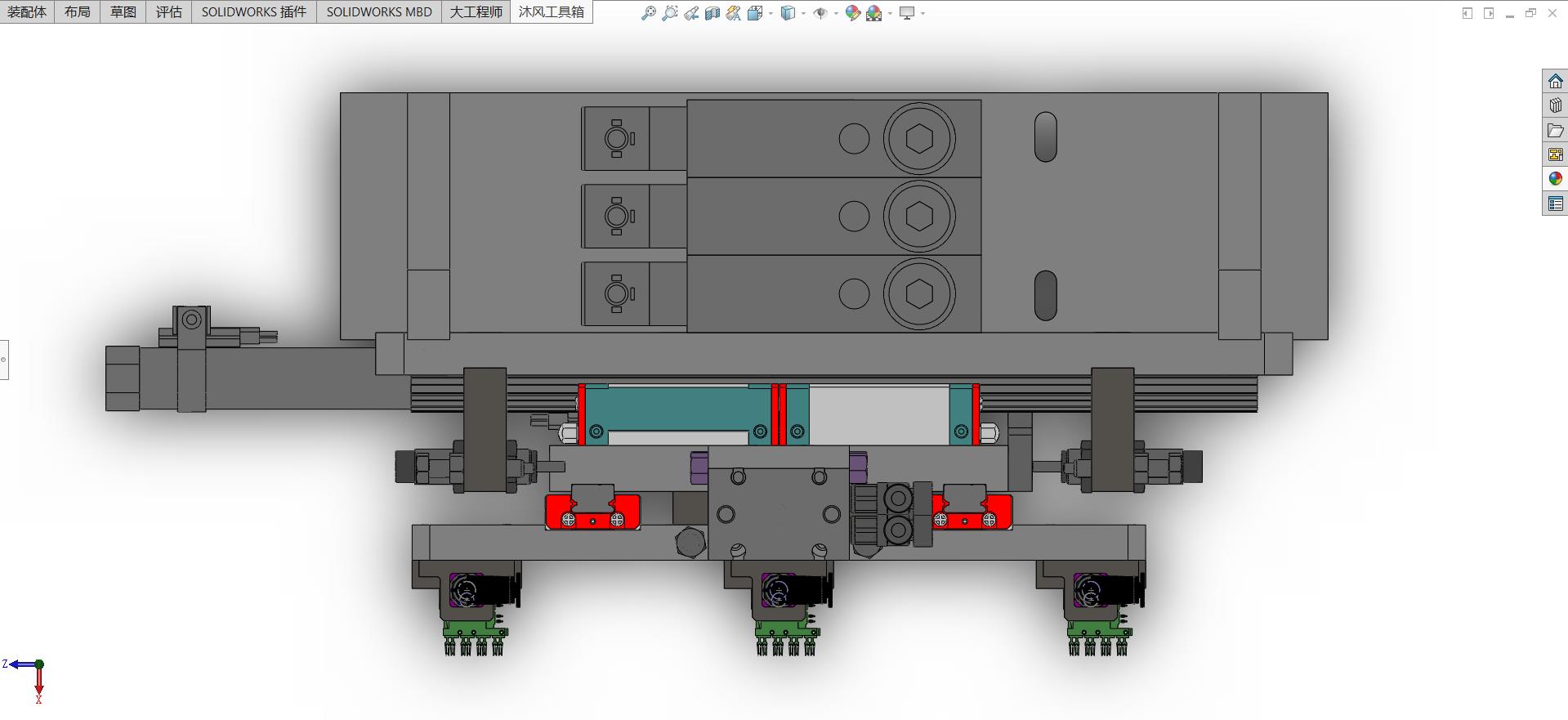Click Edit Appearance color ball icon

[x=853, y=13]
